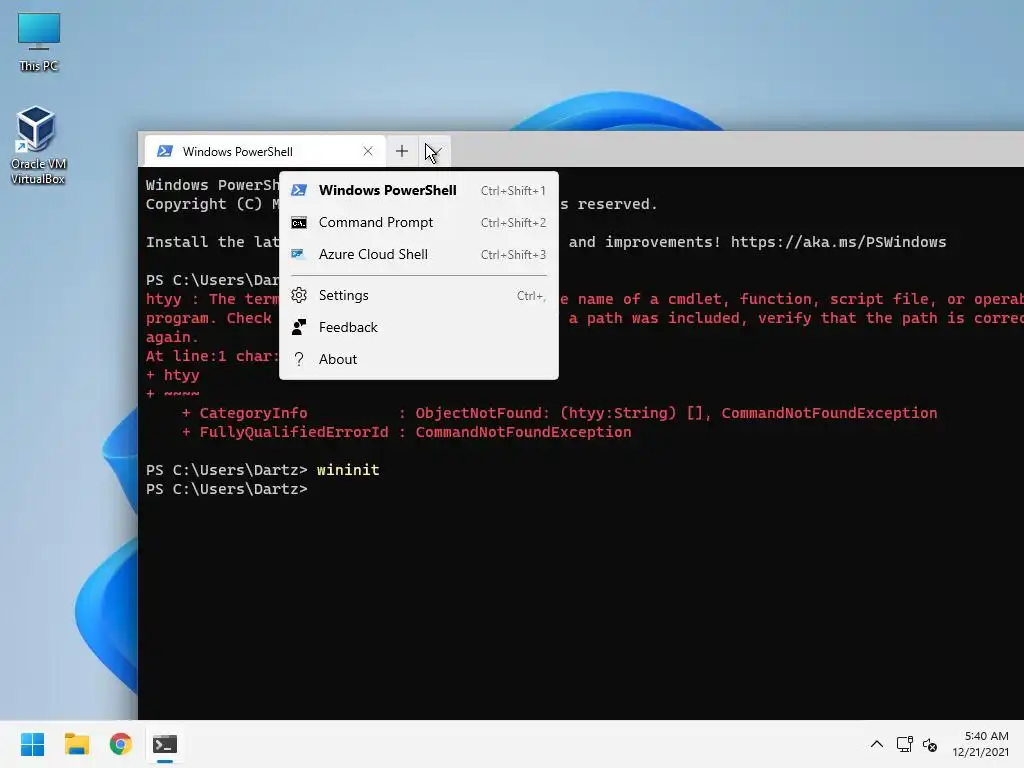Select Windows PowerShell from the dropdown menu
The image size is (1024, 768).
pyautogui.click(x=419, y=190)
